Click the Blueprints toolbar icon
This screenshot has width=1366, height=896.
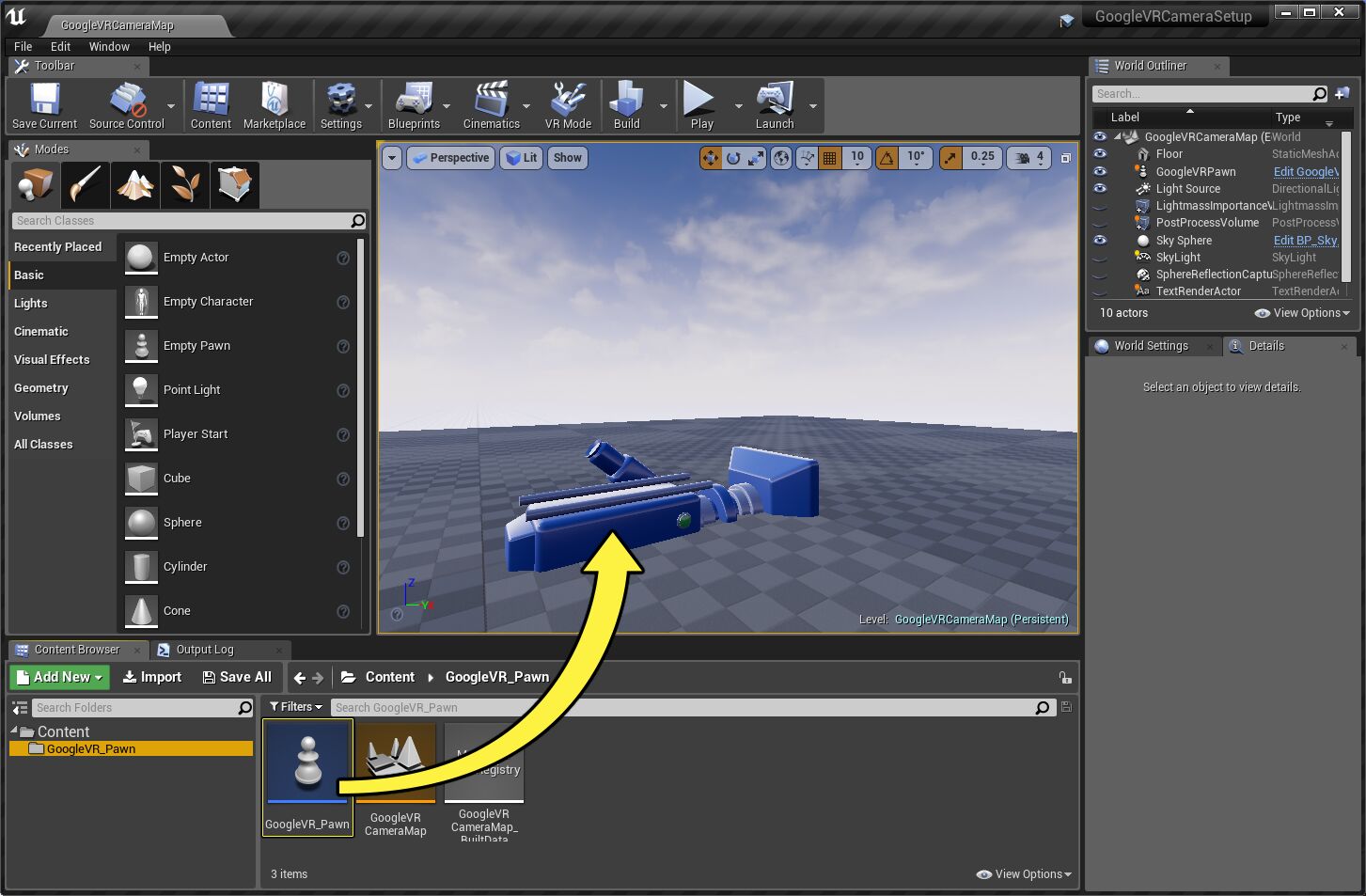click(x=414, y=103)
